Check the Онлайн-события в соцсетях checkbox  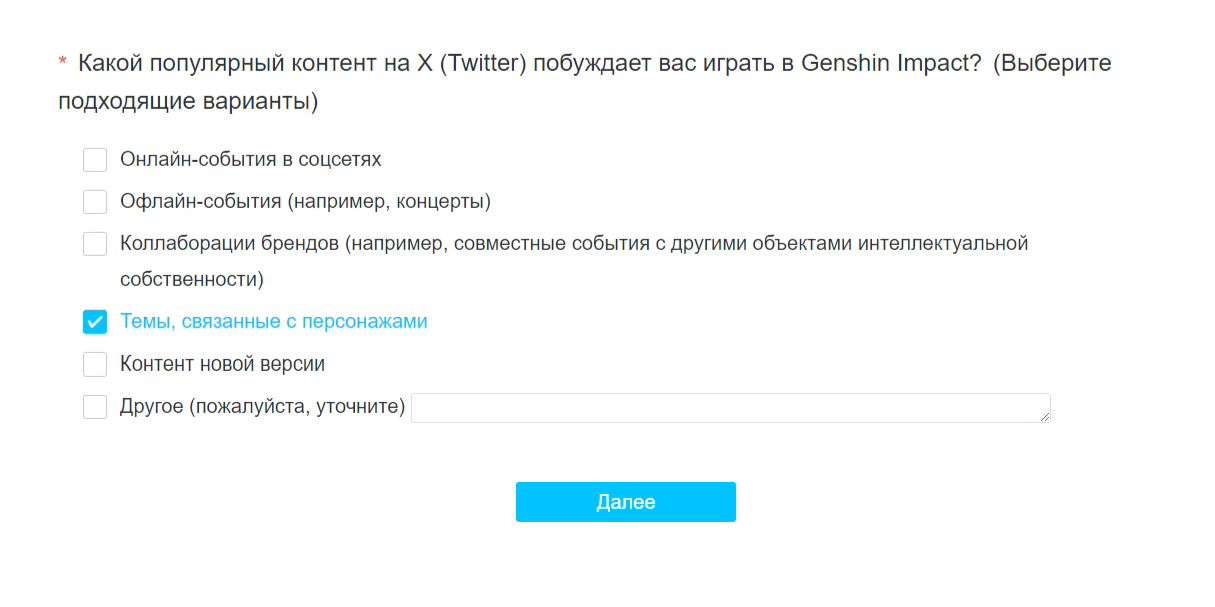point(95,160)
